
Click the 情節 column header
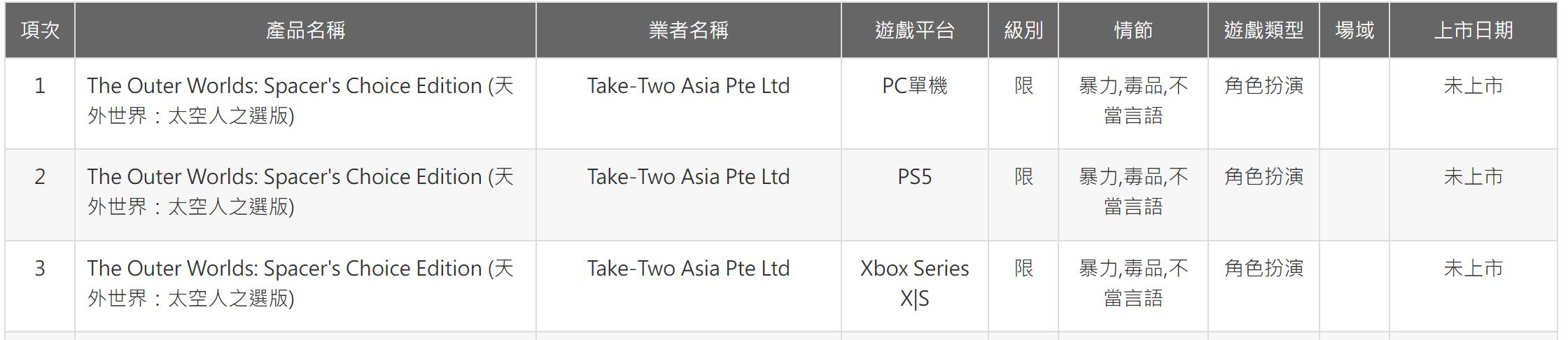[1133, 30]
